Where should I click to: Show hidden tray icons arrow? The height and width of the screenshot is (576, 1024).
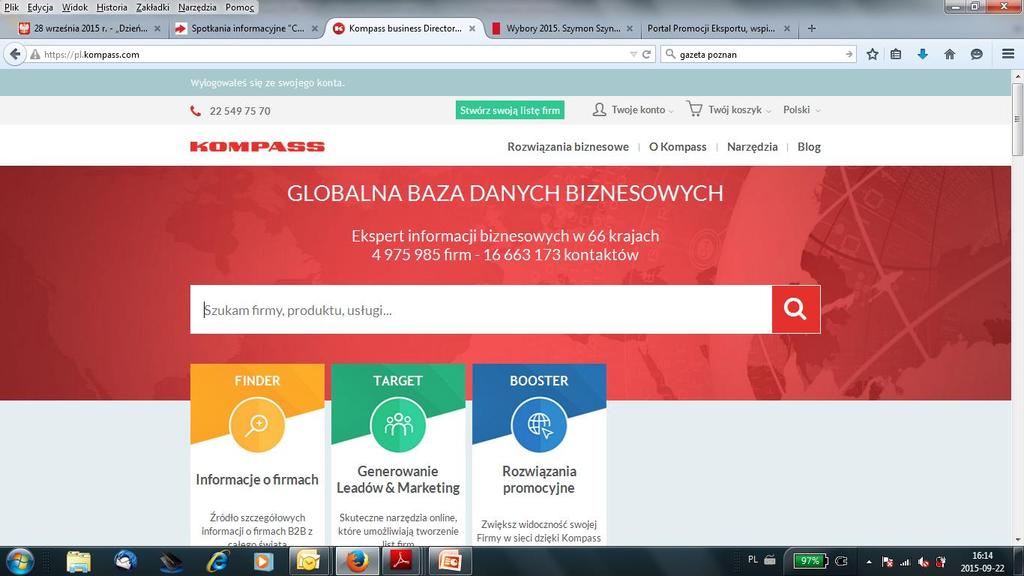click(869, 562)
